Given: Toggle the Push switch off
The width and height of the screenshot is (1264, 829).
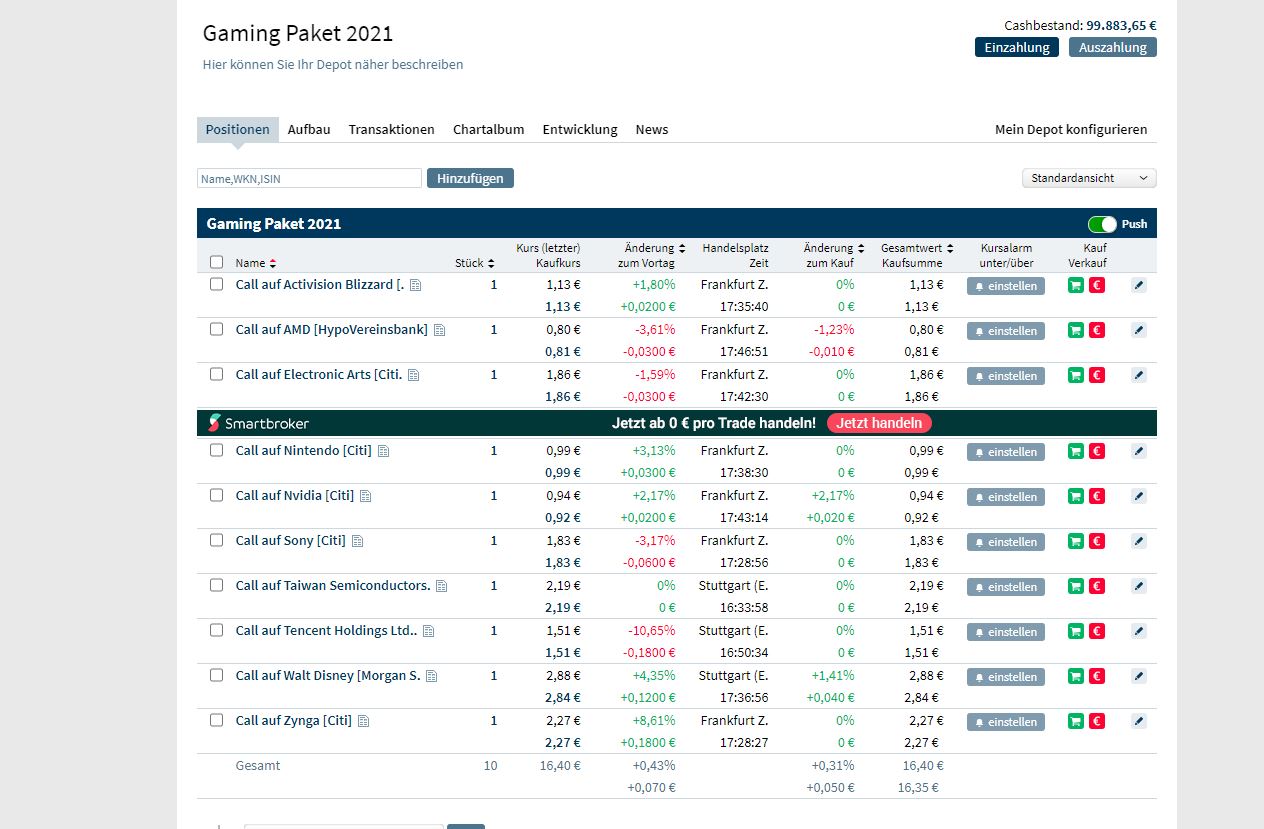Looking at the screenshot, I should [x=1102, y=224].
